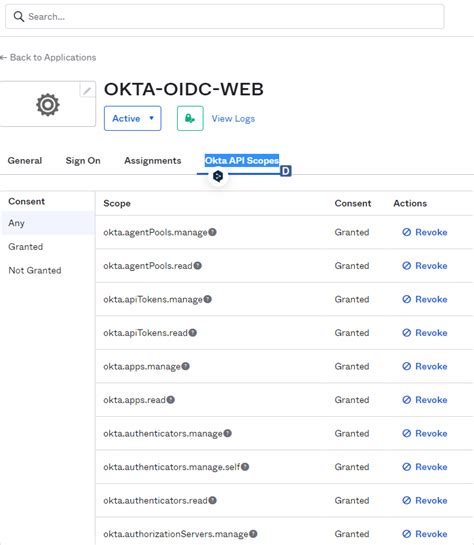Image resolution: width=474 pixels, height=545 pixels.
Task: Revoke okta.apiTokens.manage scope
Action: (x=425, y=299)
